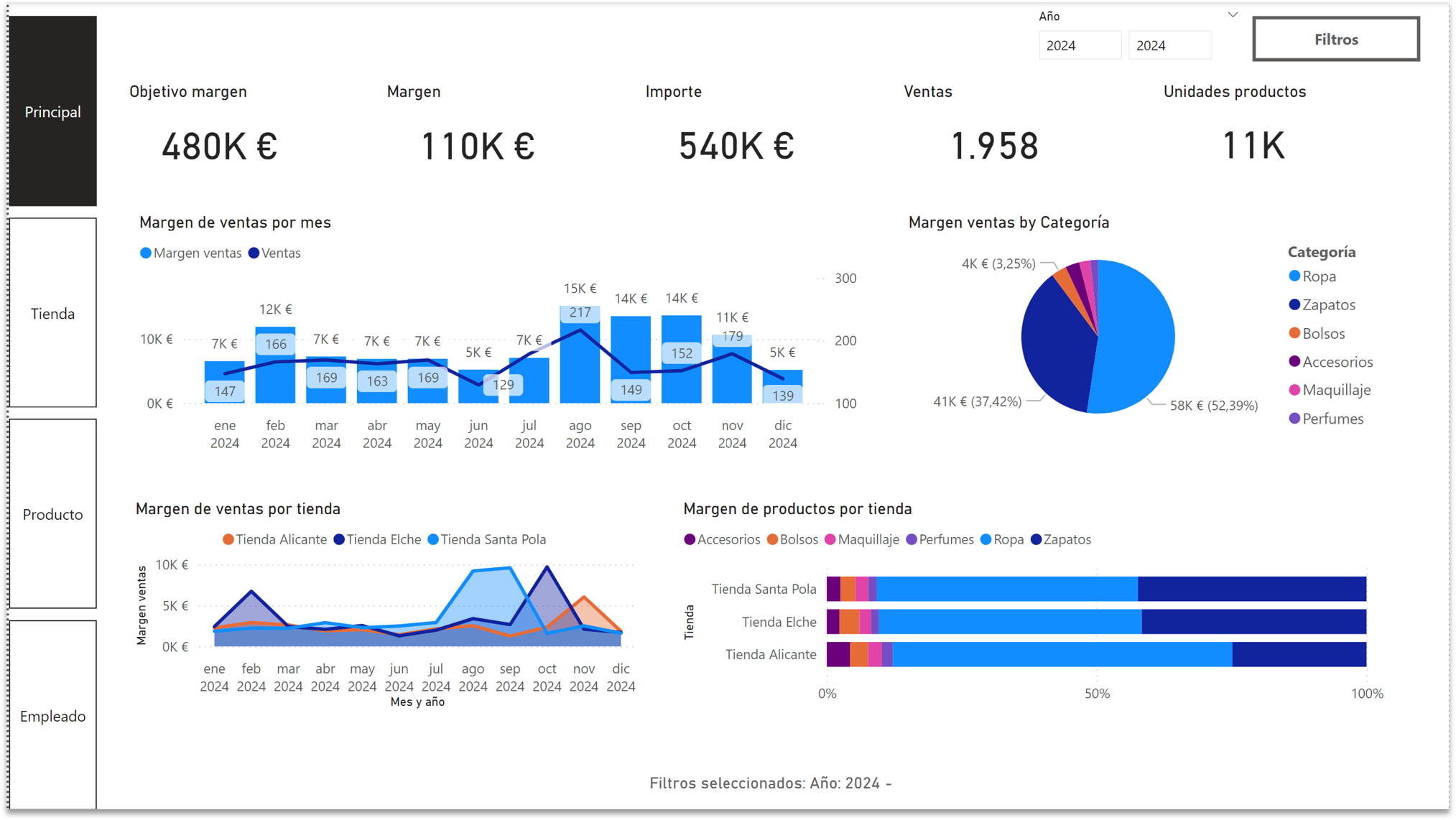Select the Zapatos legend dot in Categoría
1456x820 pixels.
click(1294, 305)
